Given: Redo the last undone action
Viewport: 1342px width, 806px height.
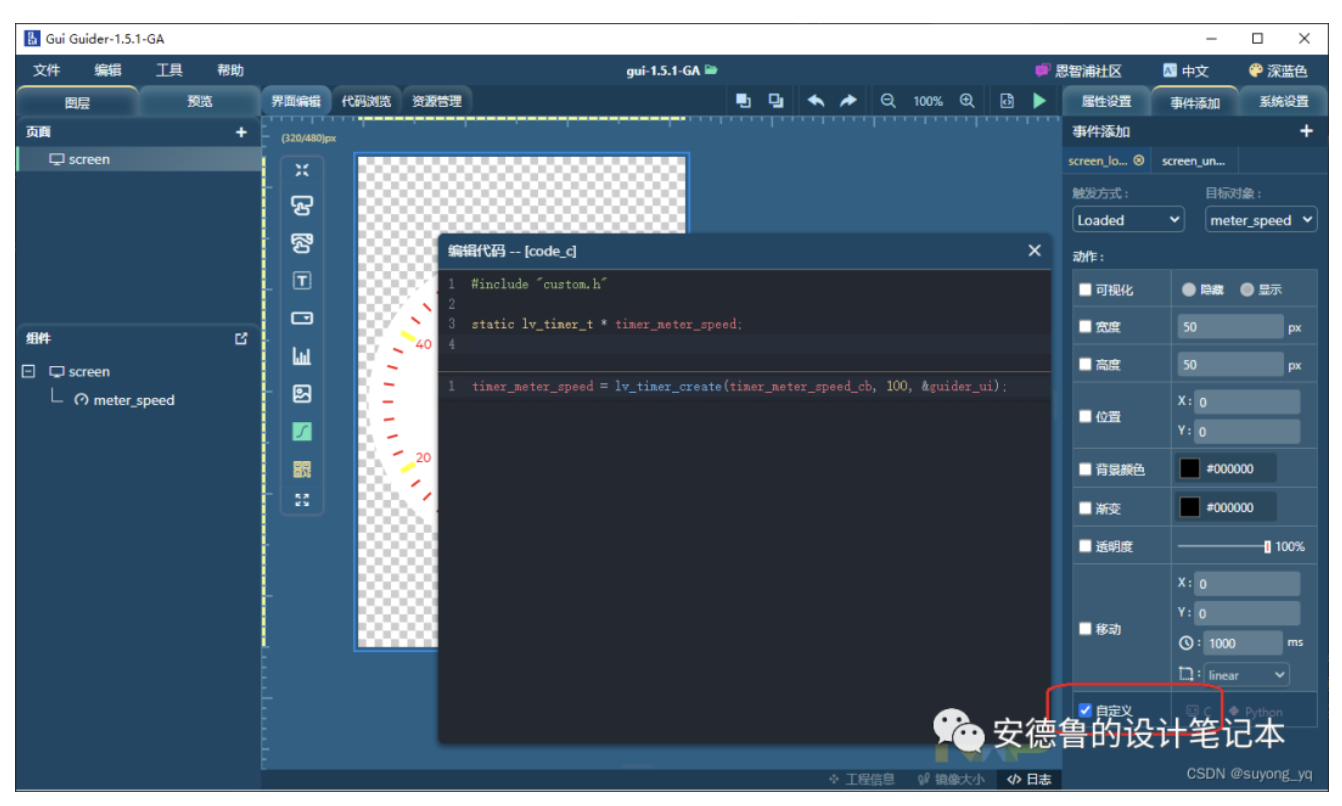Looking at the screenshot, I should [x=848, y=101].
